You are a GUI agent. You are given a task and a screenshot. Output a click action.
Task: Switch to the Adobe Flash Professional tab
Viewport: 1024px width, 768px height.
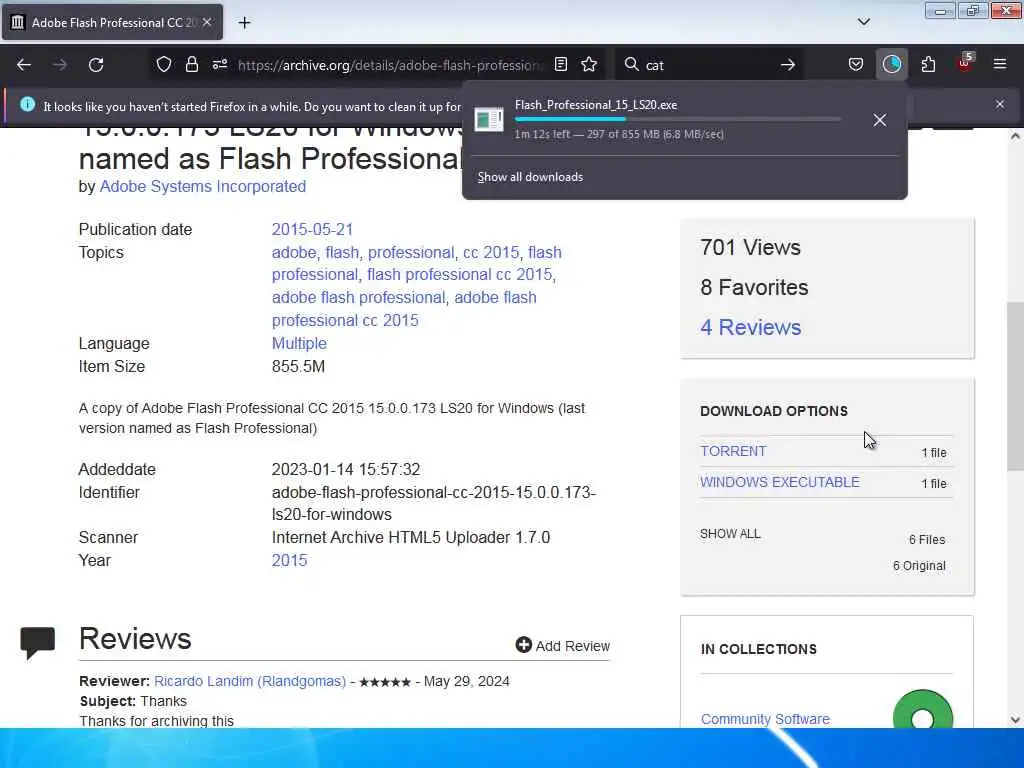coord(112,22)
